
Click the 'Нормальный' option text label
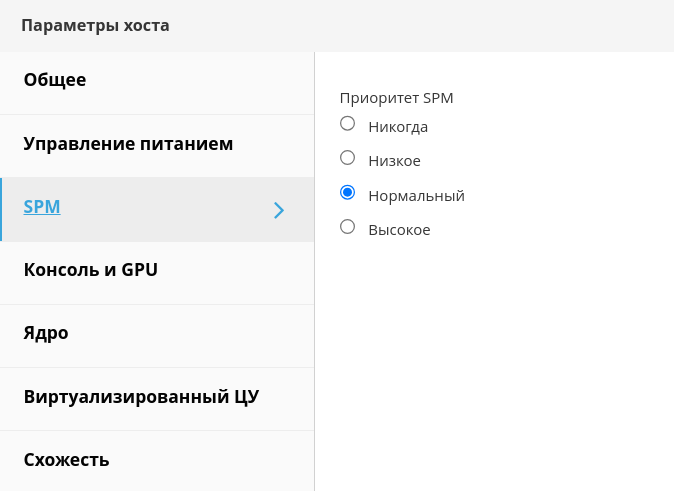coord(416,196)
